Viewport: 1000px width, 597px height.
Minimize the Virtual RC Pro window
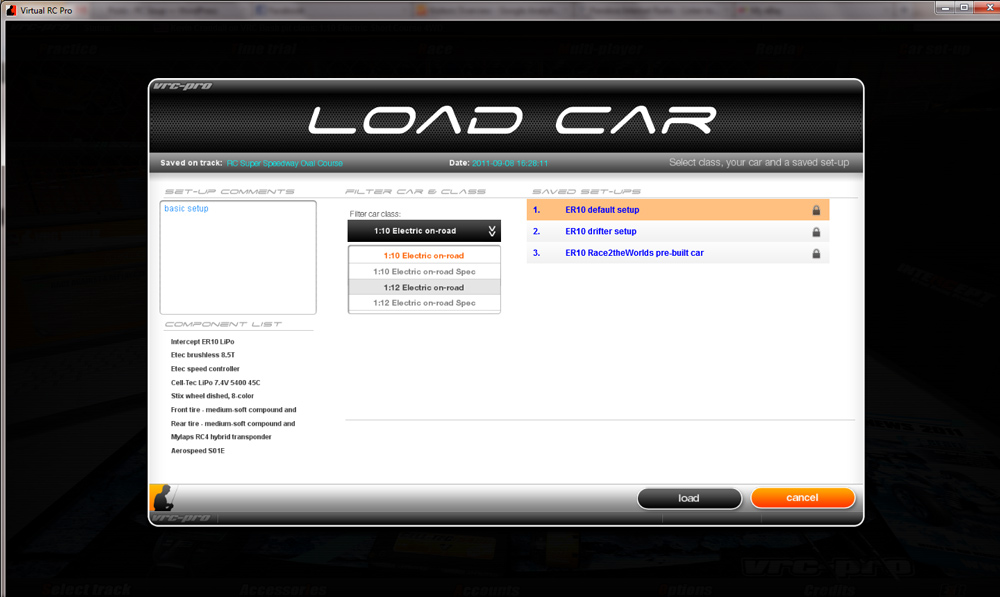(945, 8)
